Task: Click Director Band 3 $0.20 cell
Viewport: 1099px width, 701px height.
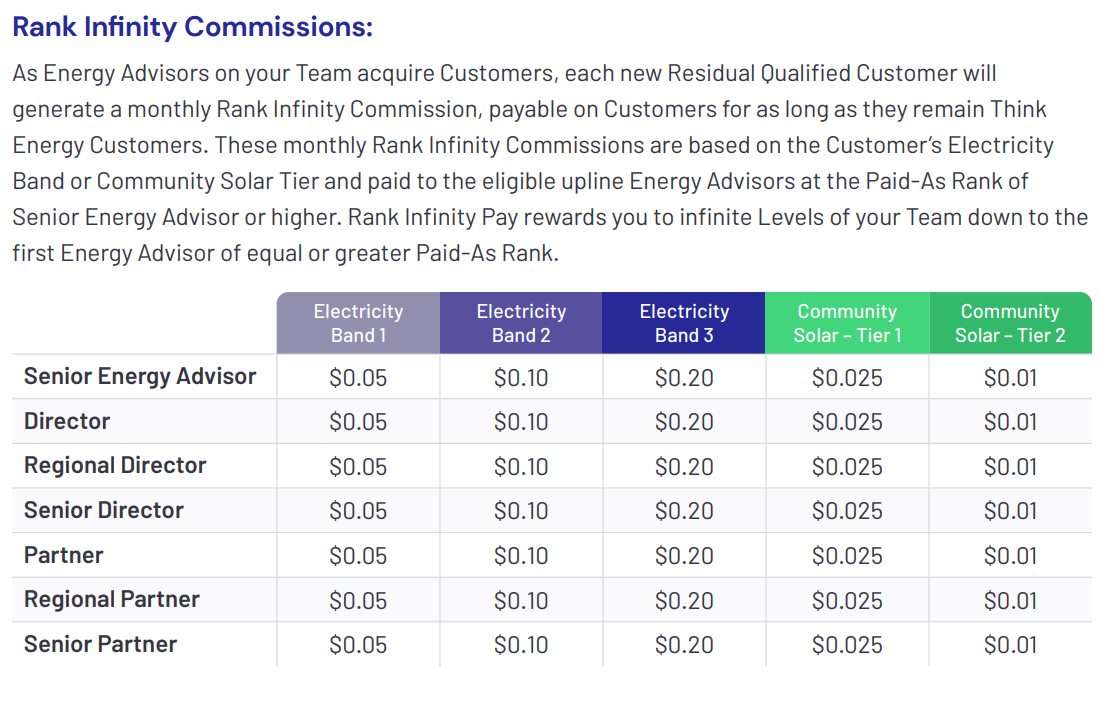Action: point(684,421)
